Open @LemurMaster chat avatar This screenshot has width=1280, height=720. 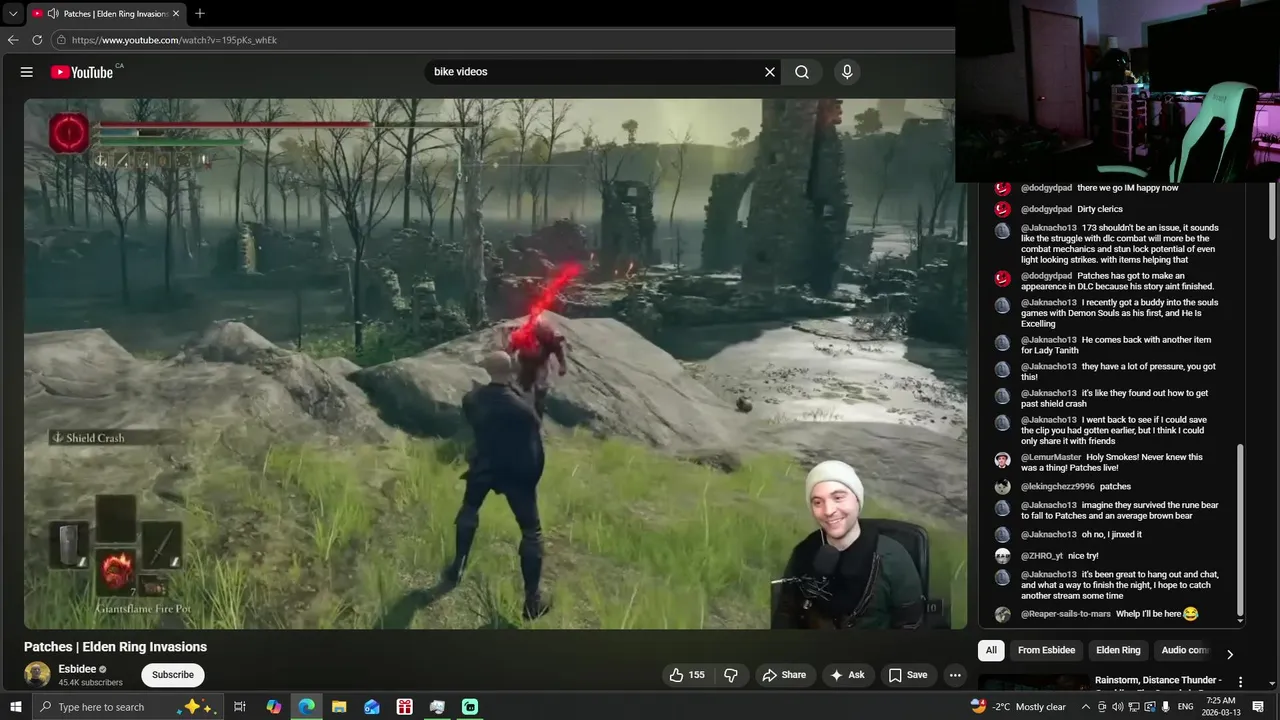coord(1002,460)
